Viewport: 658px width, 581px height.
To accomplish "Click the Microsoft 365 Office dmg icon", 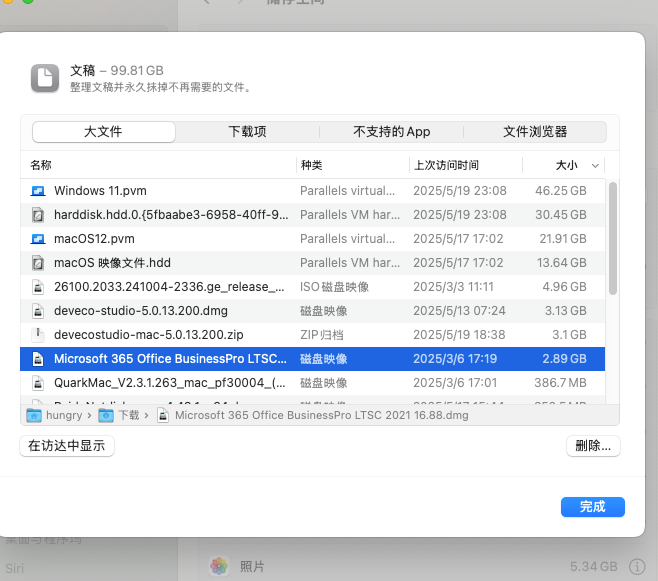I will pyautogui.click(x=38, y=359).
